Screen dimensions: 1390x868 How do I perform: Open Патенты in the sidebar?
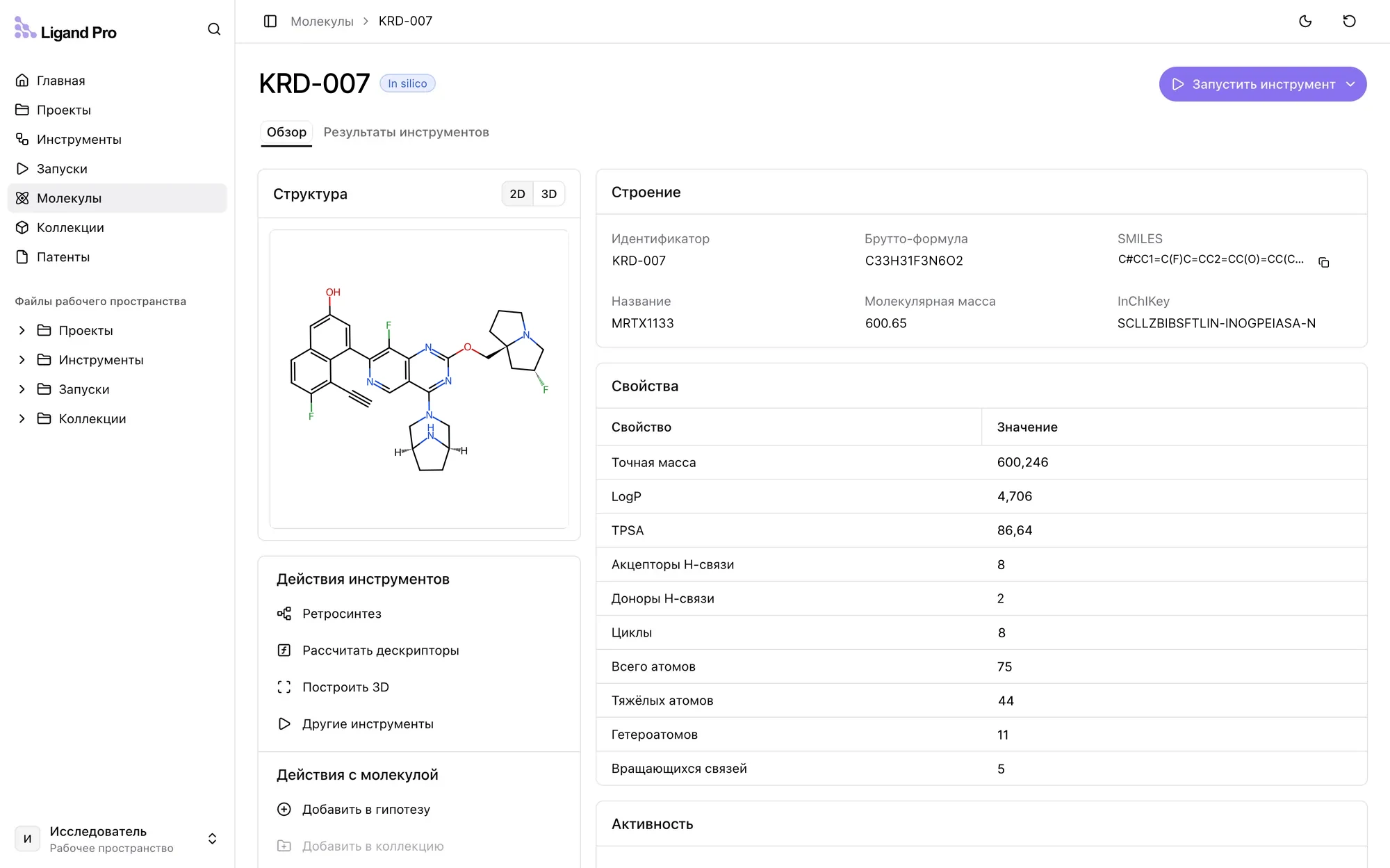point(117,257)
